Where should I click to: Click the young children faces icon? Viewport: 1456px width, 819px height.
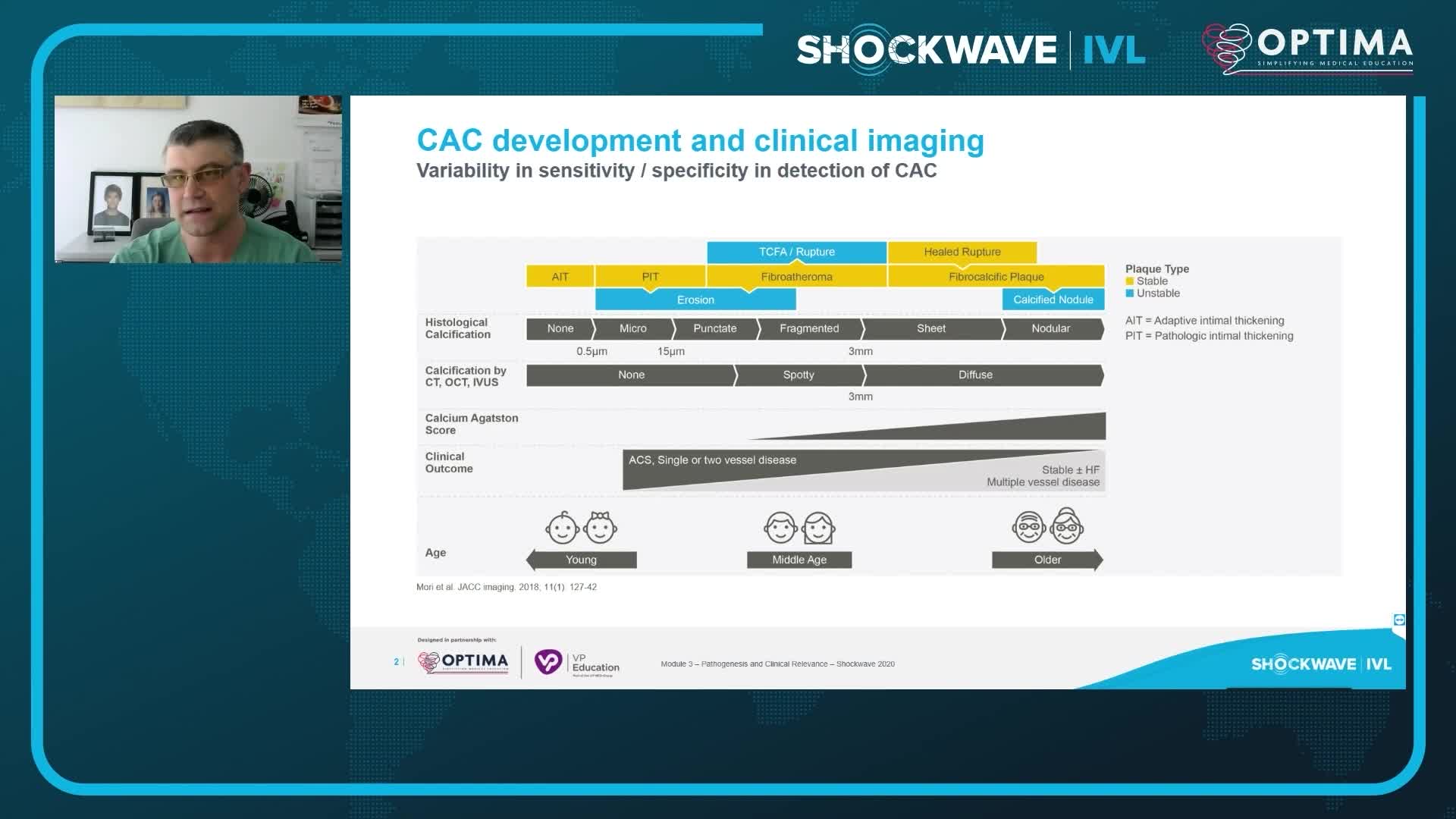pos(581,528)
